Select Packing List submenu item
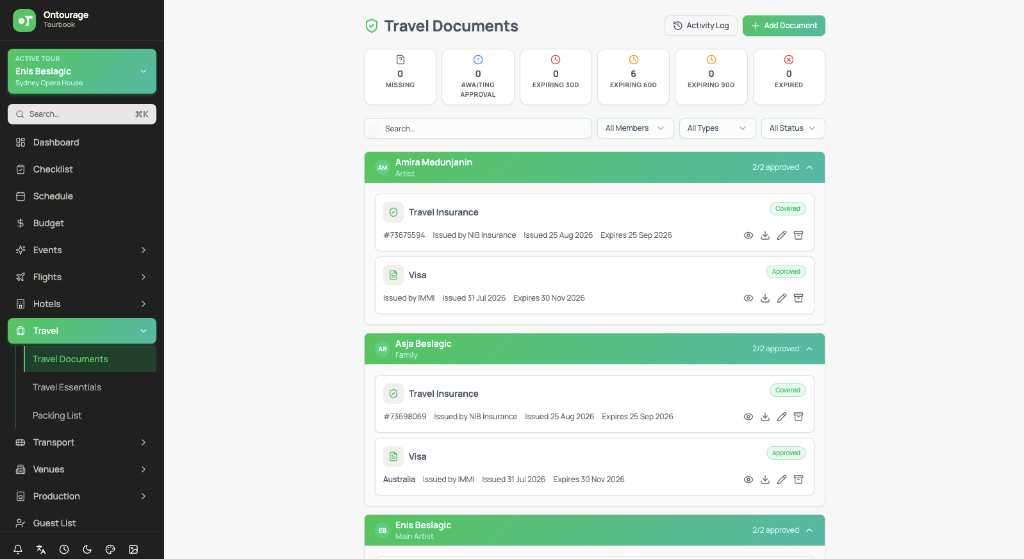This screenshot has width=1024, height=559. (x=90, y=415)
